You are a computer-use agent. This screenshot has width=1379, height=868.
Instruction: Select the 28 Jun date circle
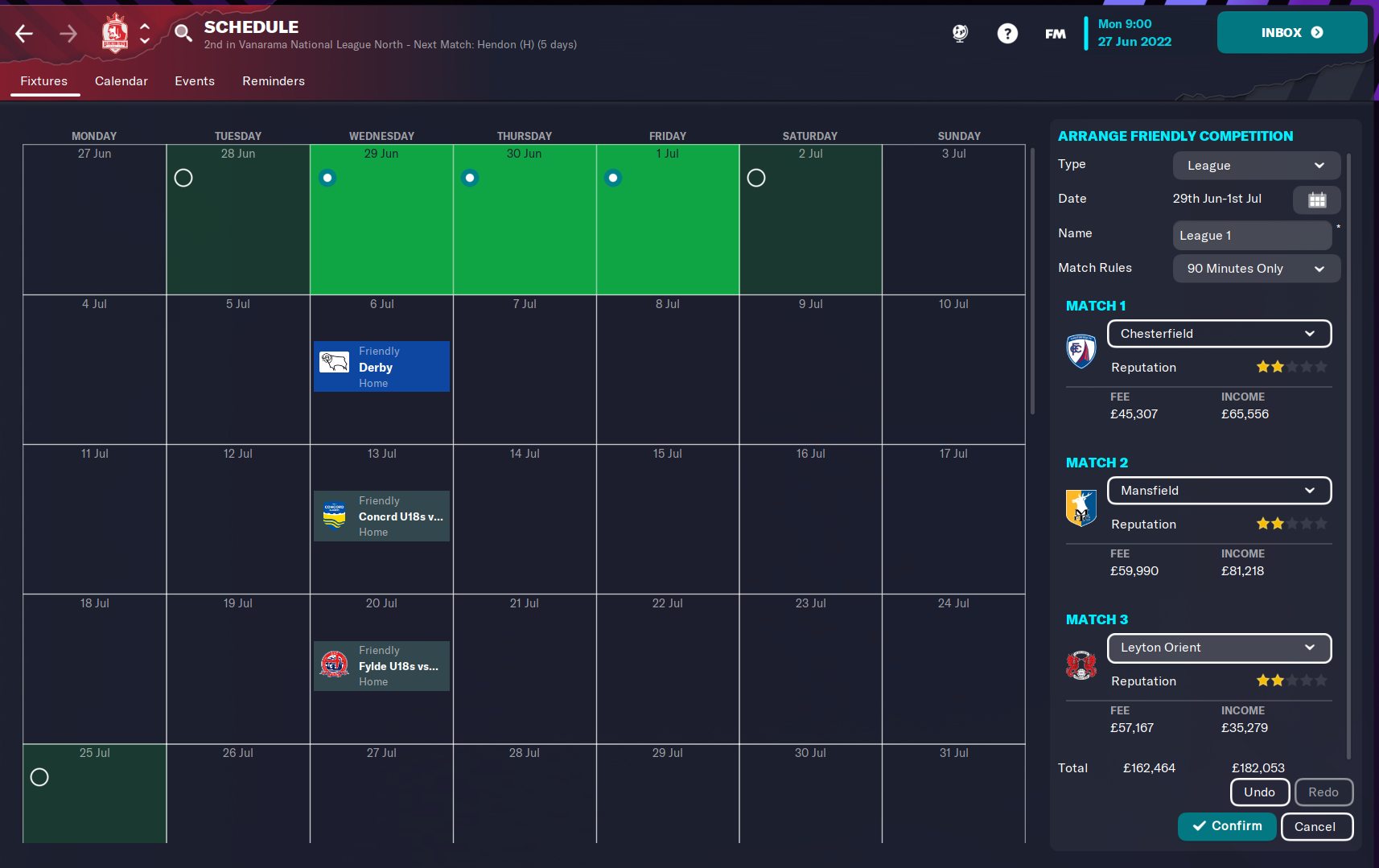point(183,178)
